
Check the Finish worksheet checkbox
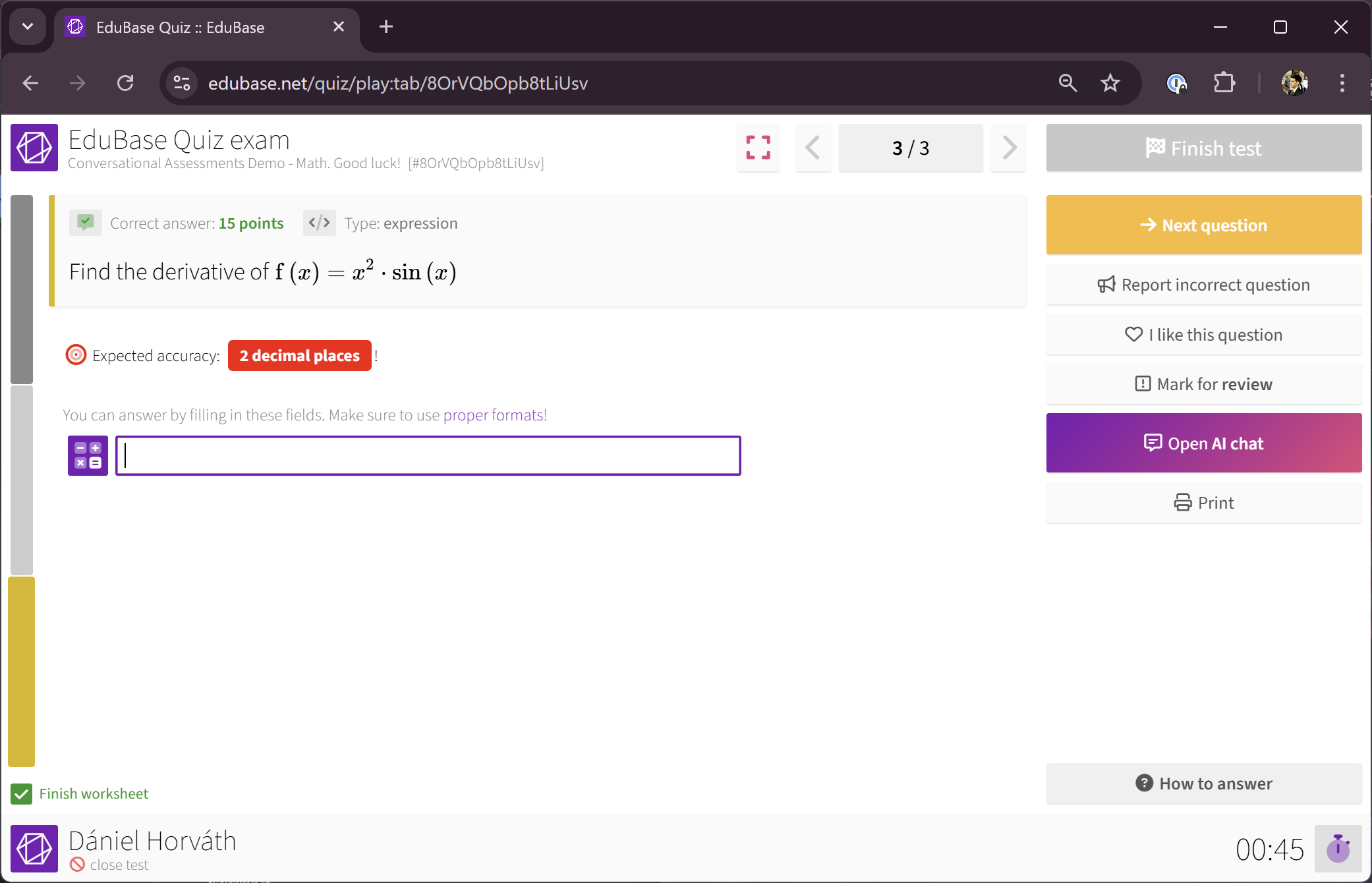point(22,794)
